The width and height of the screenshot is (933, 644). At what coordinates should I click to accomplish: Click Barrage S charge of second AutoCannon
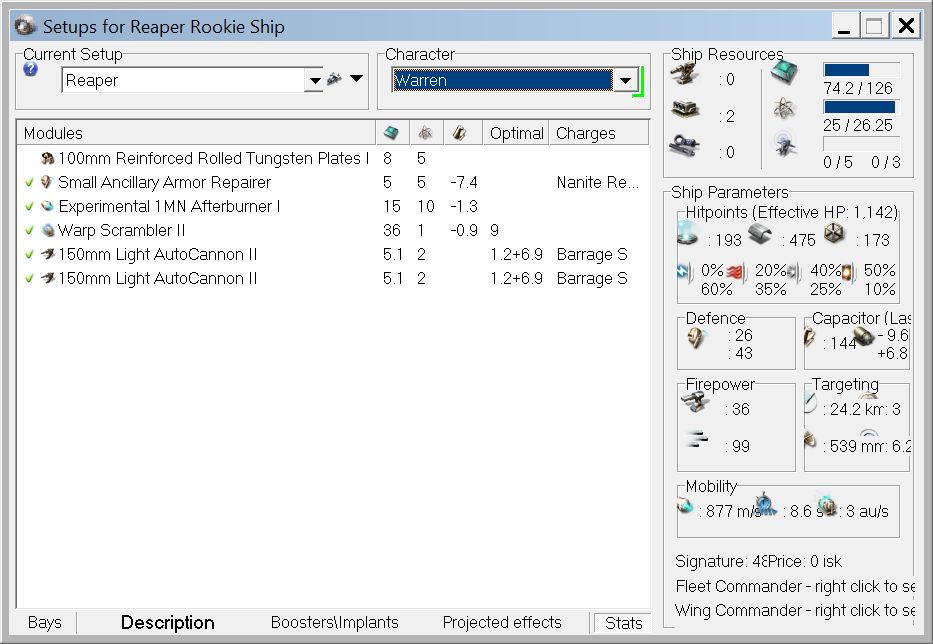[592, 278]
